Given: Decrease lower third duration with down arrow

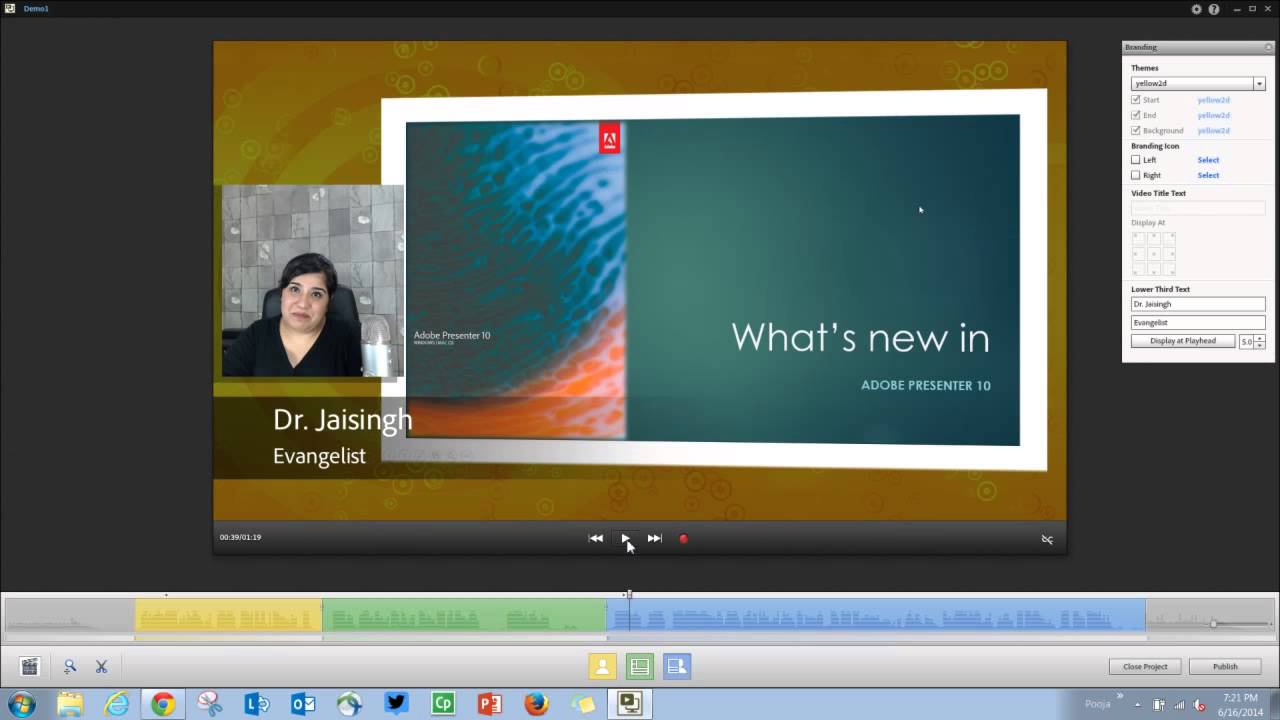Looking at the screenshot, I should pos(1260,345).
